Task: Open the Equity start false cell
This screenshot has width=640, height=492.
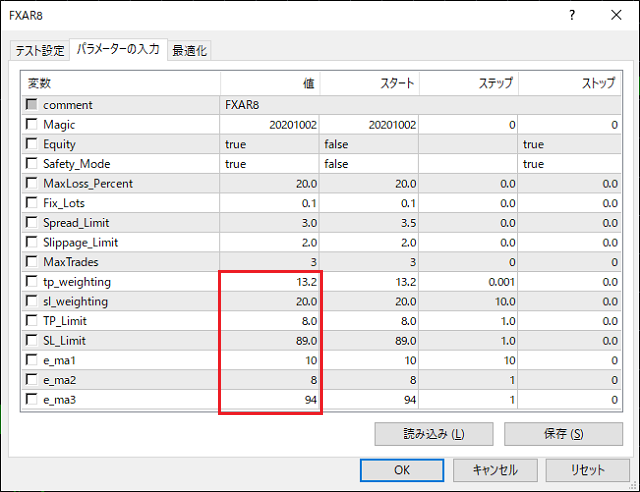Action: point(369,144)
